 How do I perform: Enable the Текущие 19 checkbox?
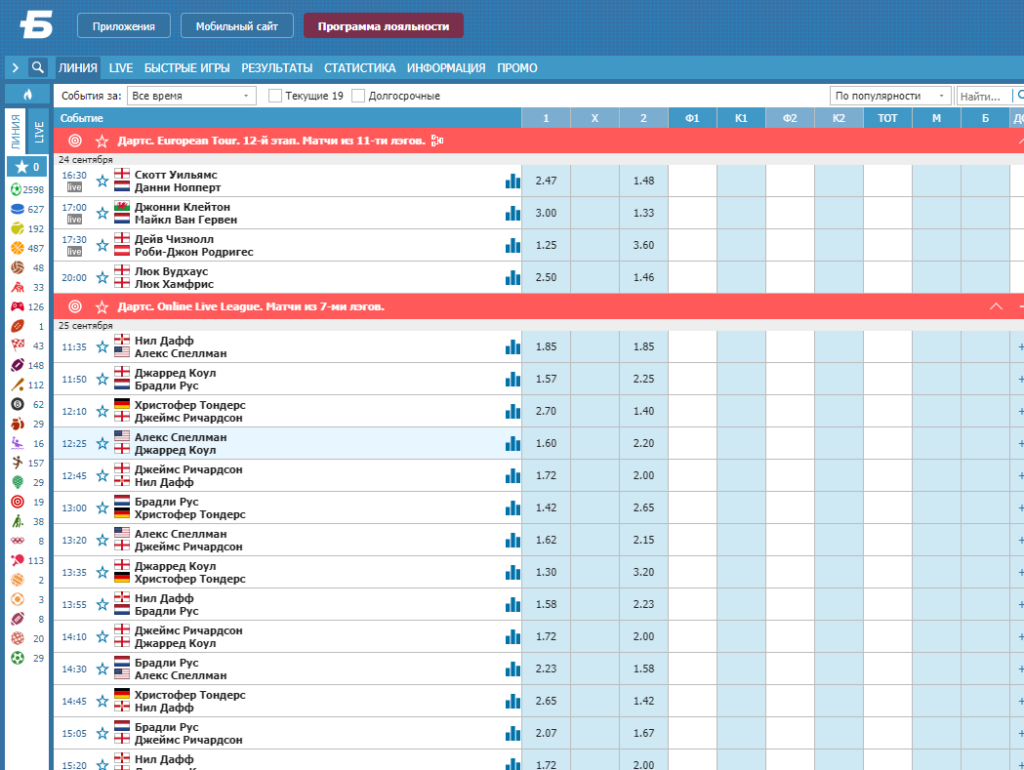(275, 96)
